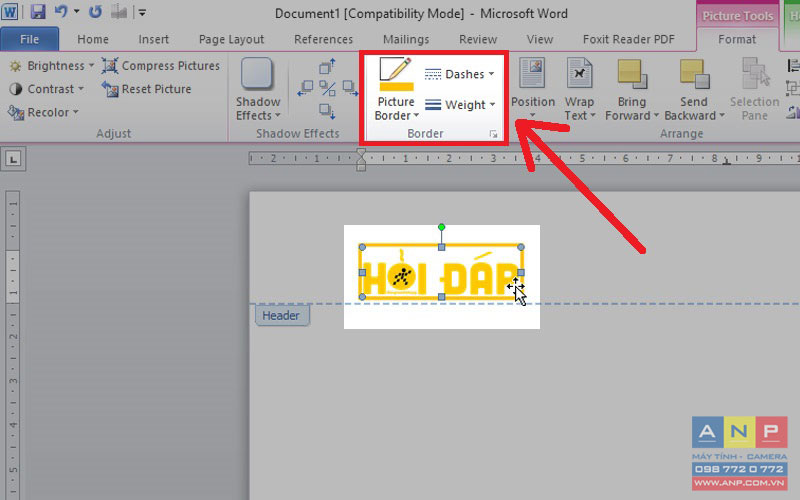The image size is (800, 500).
Task: Click the Header label tag
Action: 282,316
